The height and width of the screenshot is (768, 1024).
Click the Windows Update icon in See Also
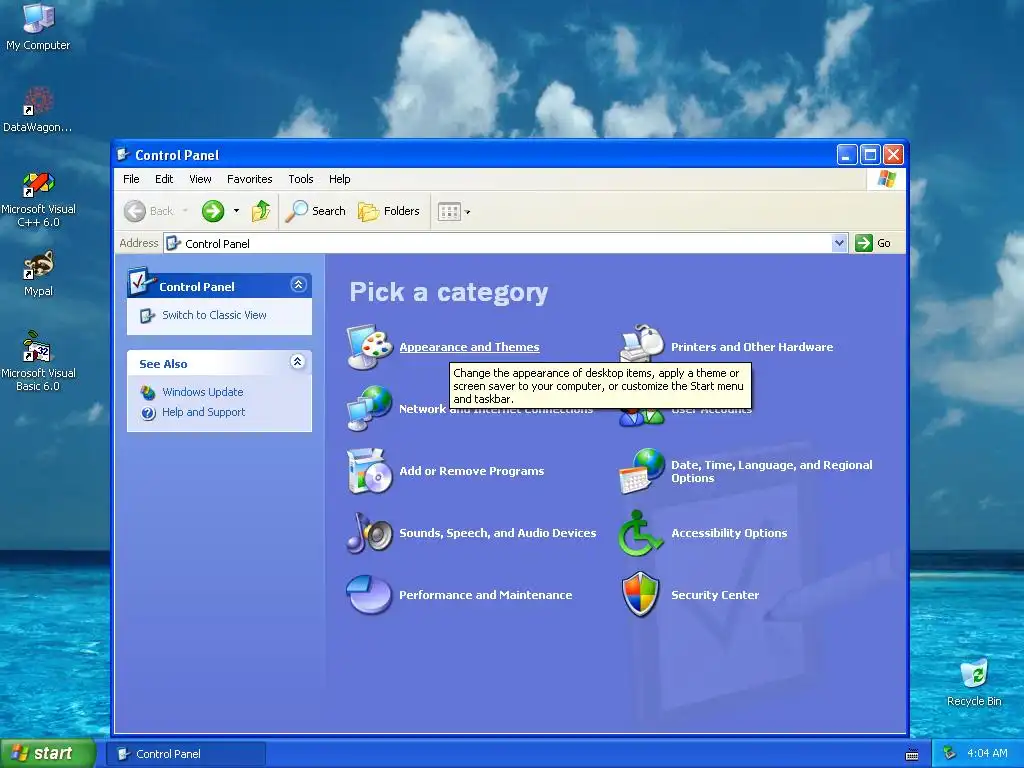click(148, 392)
